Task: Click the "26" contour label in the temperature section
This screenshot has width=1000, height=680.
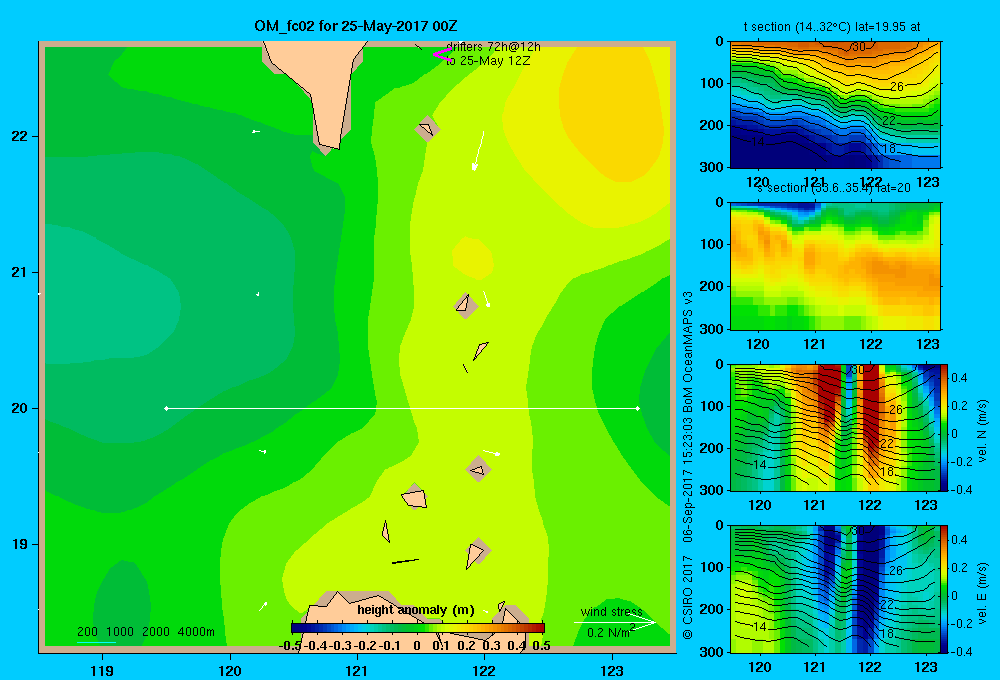Action: click(x=897, y=87)
